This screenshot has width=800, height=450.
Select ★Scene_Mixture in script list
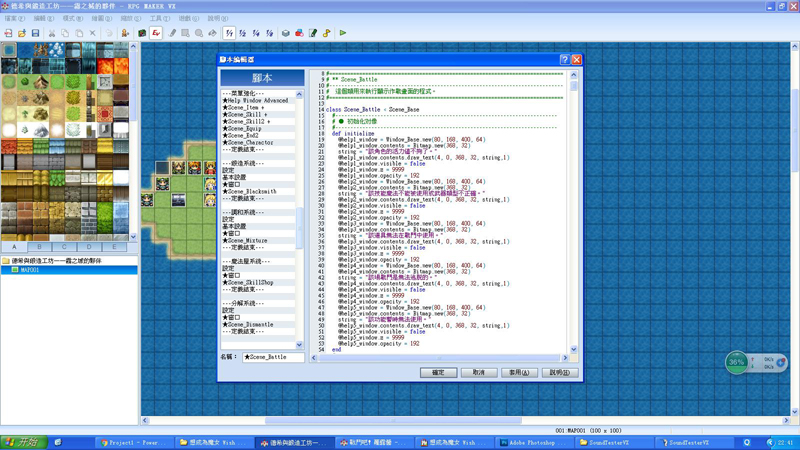coord(258,240)
